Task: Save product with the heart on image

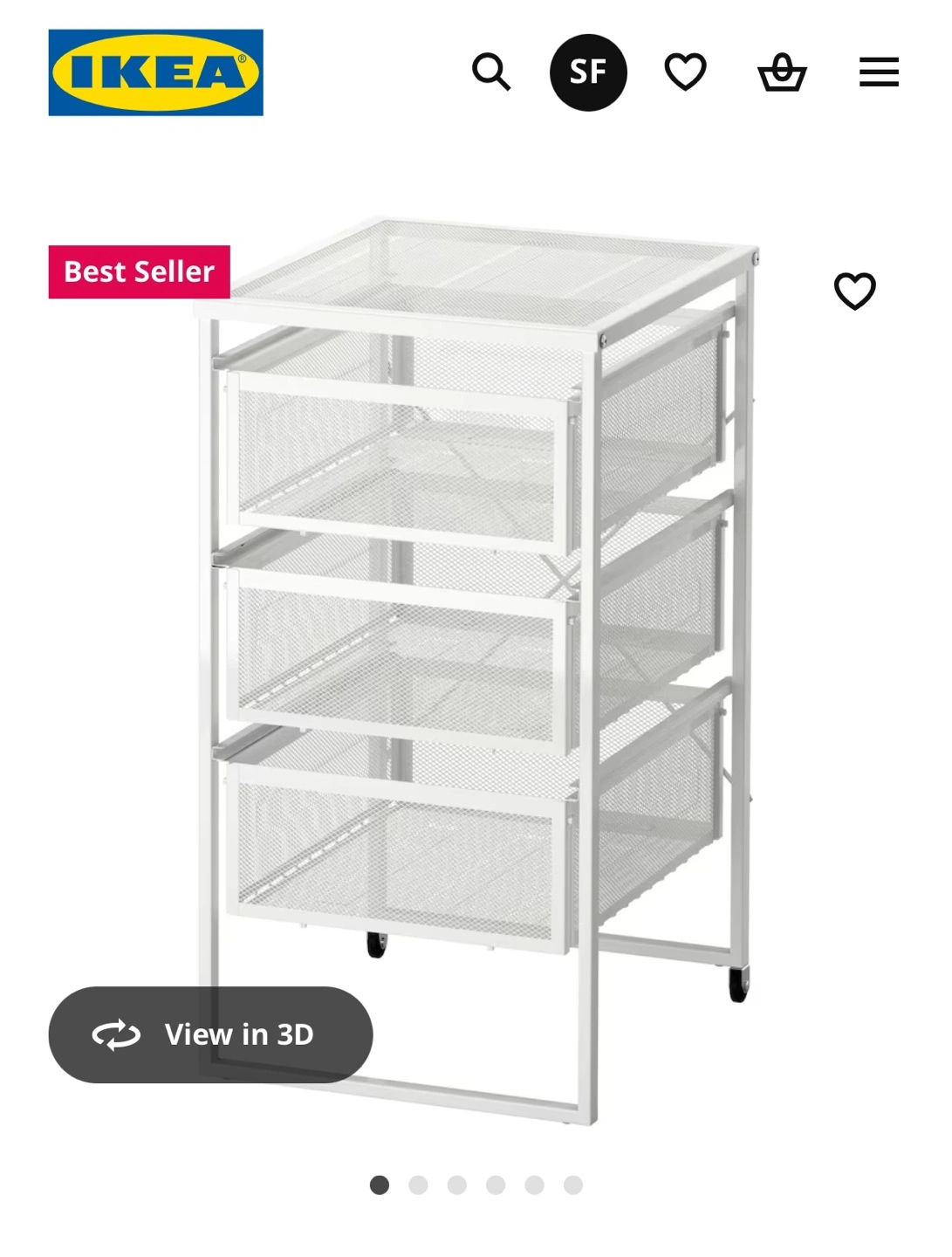Action: 855,291
